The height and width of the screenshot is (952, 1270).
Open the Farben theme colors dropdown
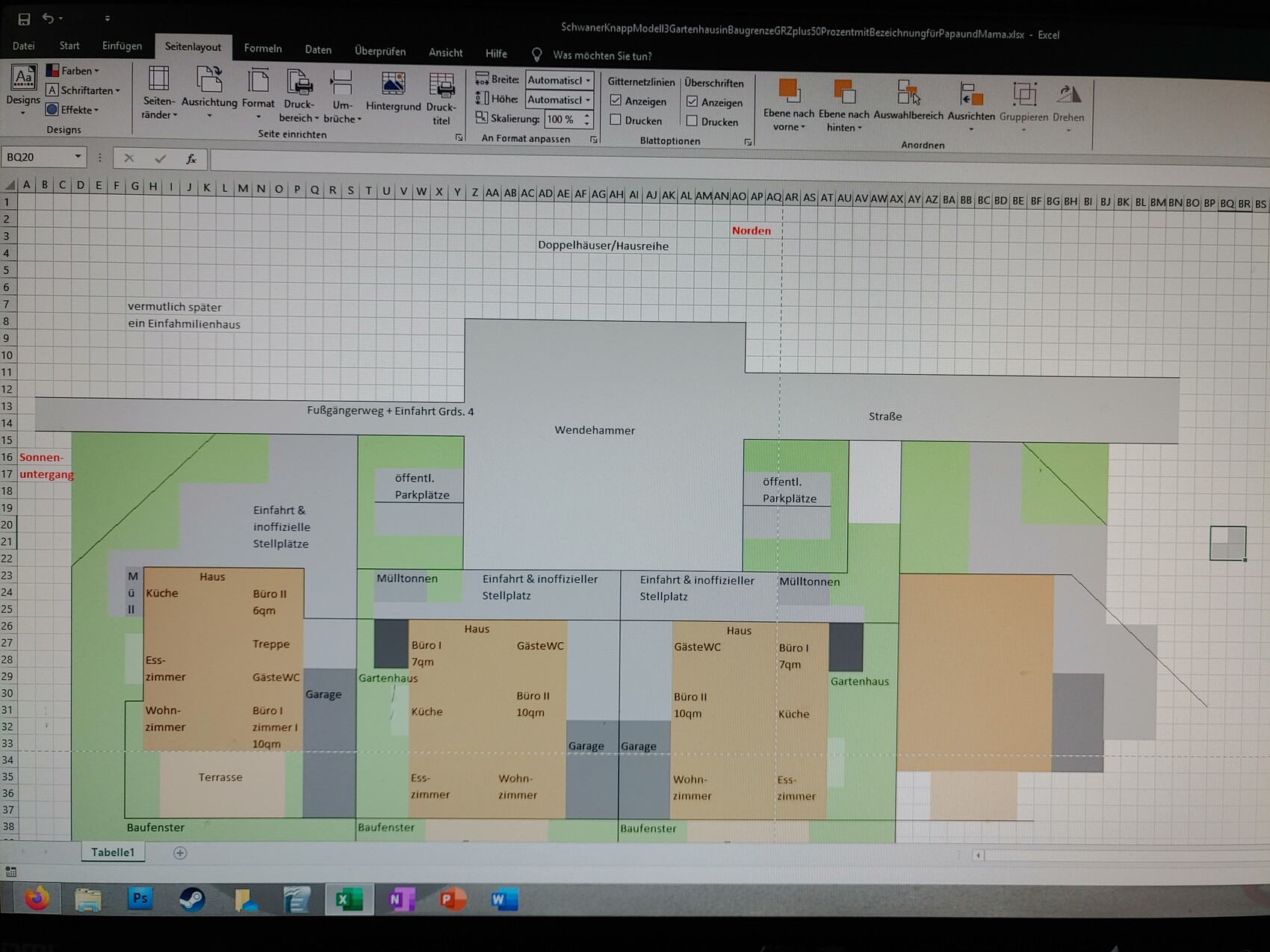click(x=73, y=70)
